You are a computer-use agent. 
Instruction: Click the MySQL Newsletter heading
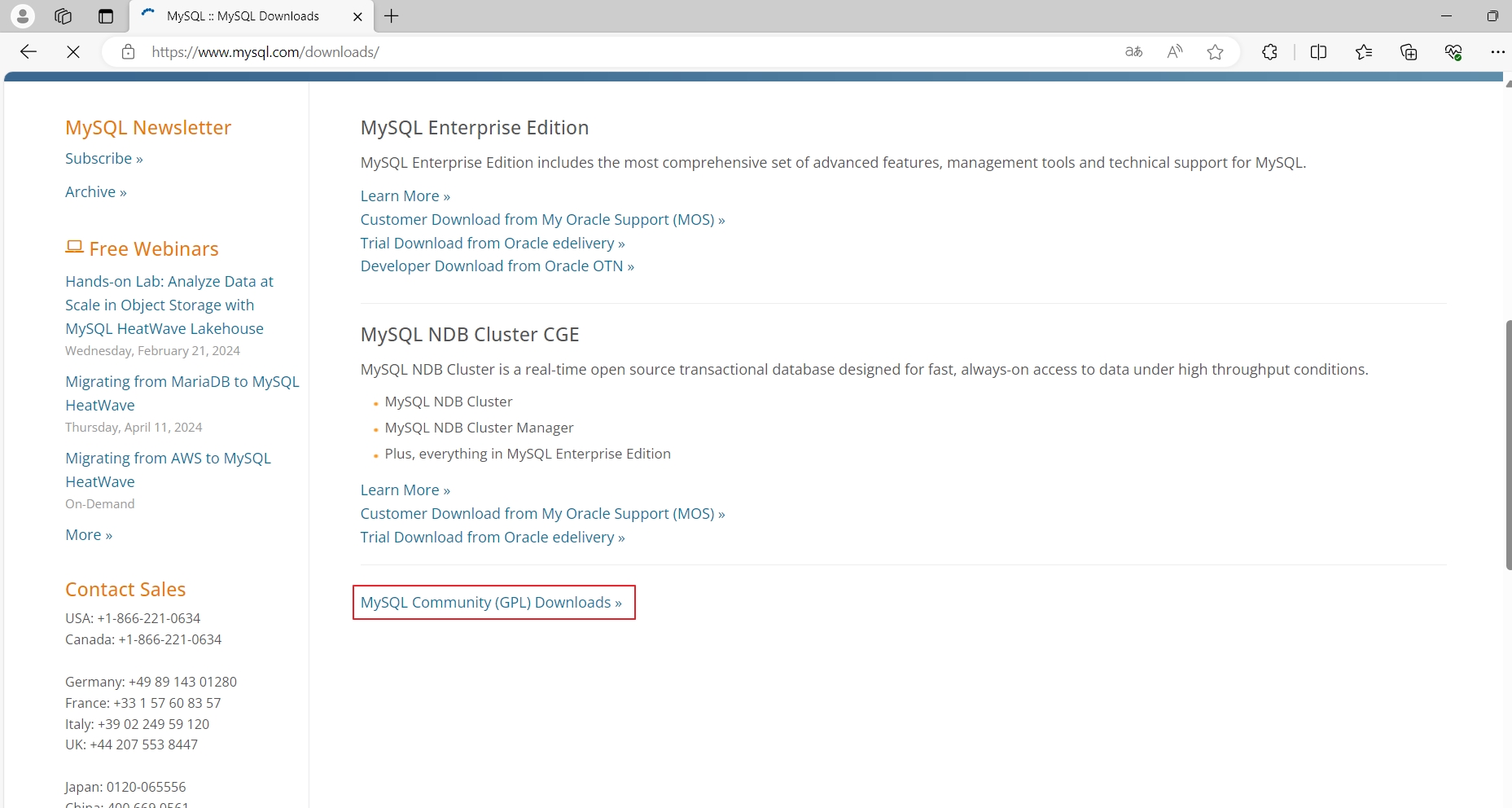[x=148, y=128]
